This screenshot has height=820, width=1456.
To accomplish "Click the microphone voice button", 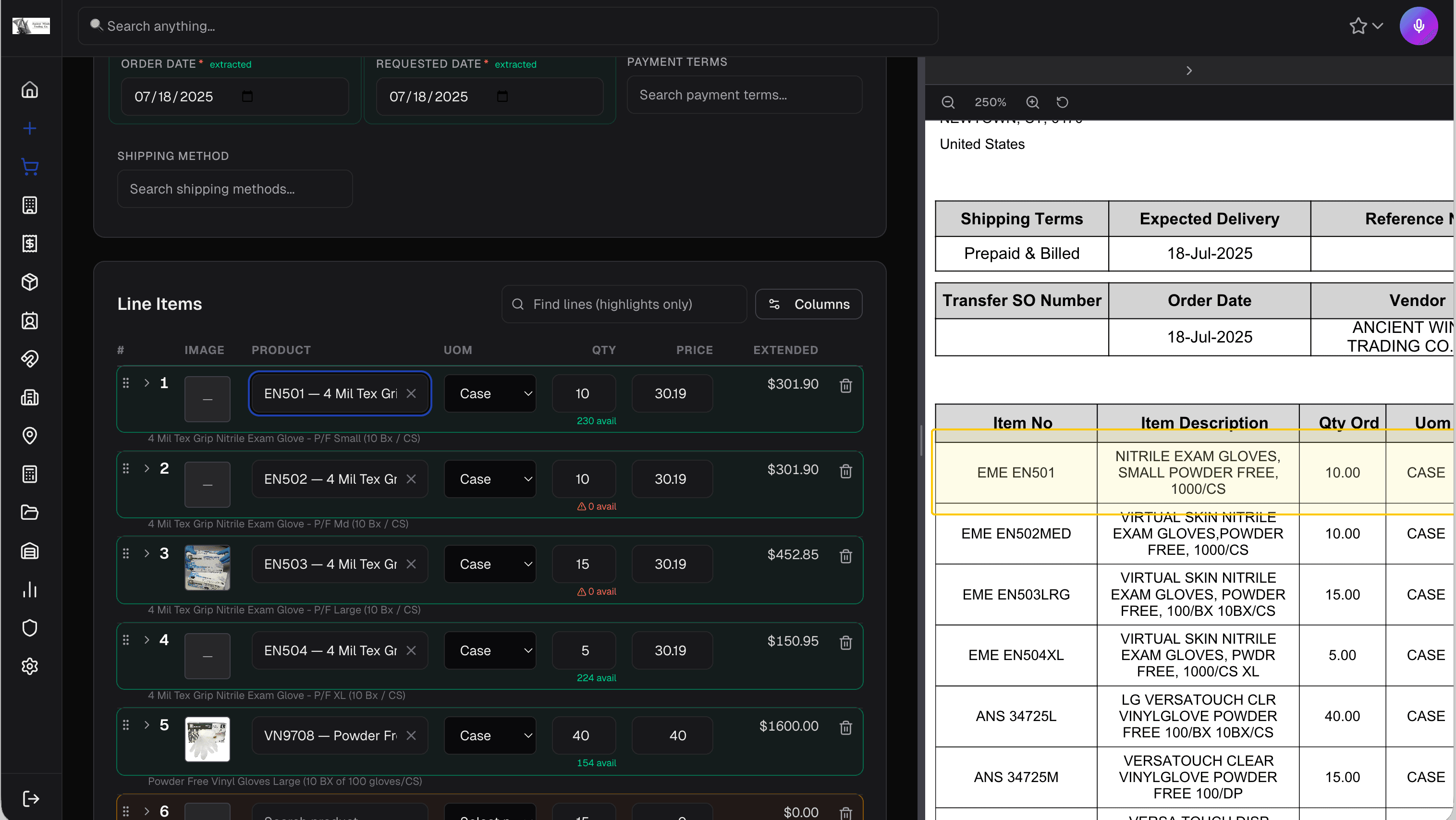I will point(1418,26).
